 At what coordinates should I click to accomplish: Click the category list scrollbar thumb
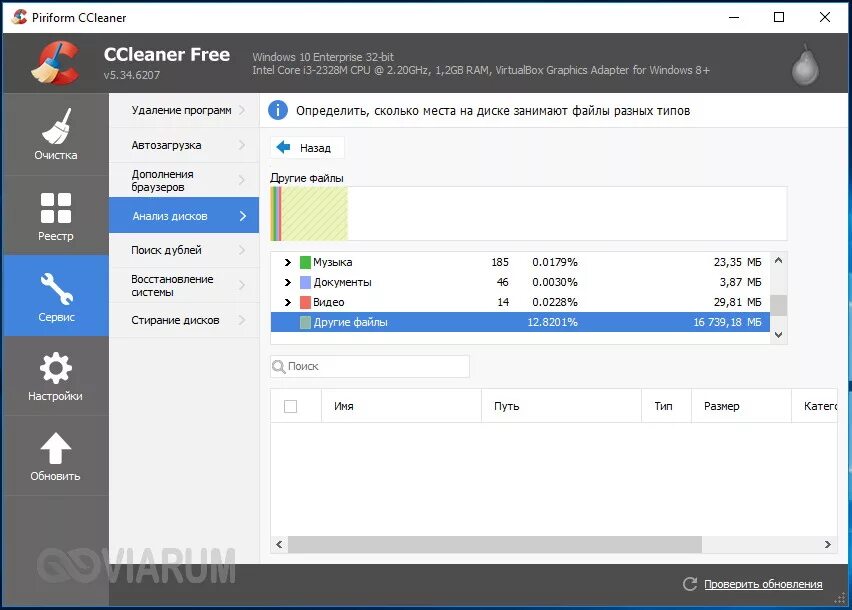[779, 305]
